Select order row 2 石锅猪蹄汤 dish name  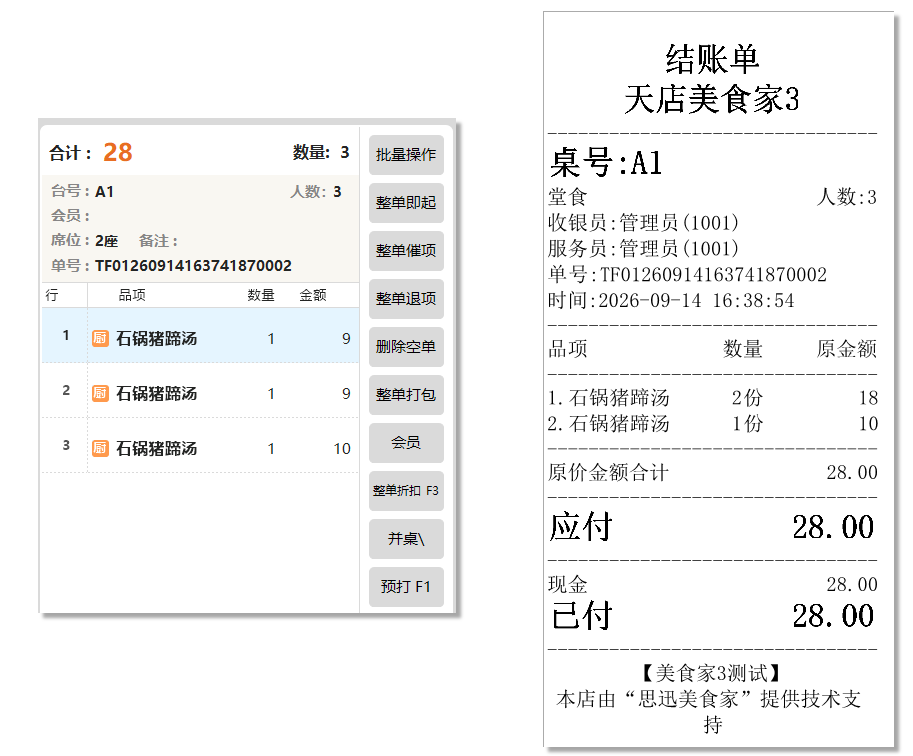click(157, 394)
